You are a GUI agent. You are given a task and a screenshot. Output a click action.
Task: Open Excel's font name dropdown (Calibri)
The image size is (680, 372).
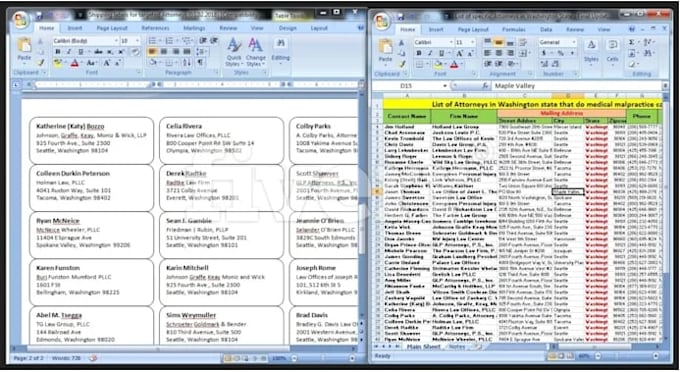pos(451,42)
